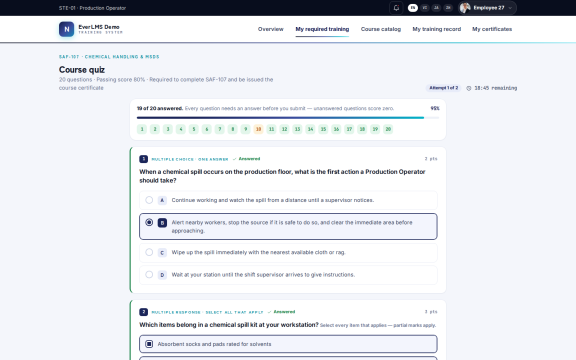Select option B: Alert nearby workers
The image size is (576, 360).
point(288,226)
